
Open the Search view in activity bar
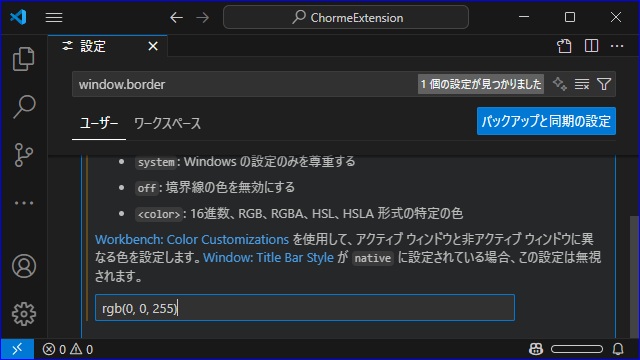24,107
